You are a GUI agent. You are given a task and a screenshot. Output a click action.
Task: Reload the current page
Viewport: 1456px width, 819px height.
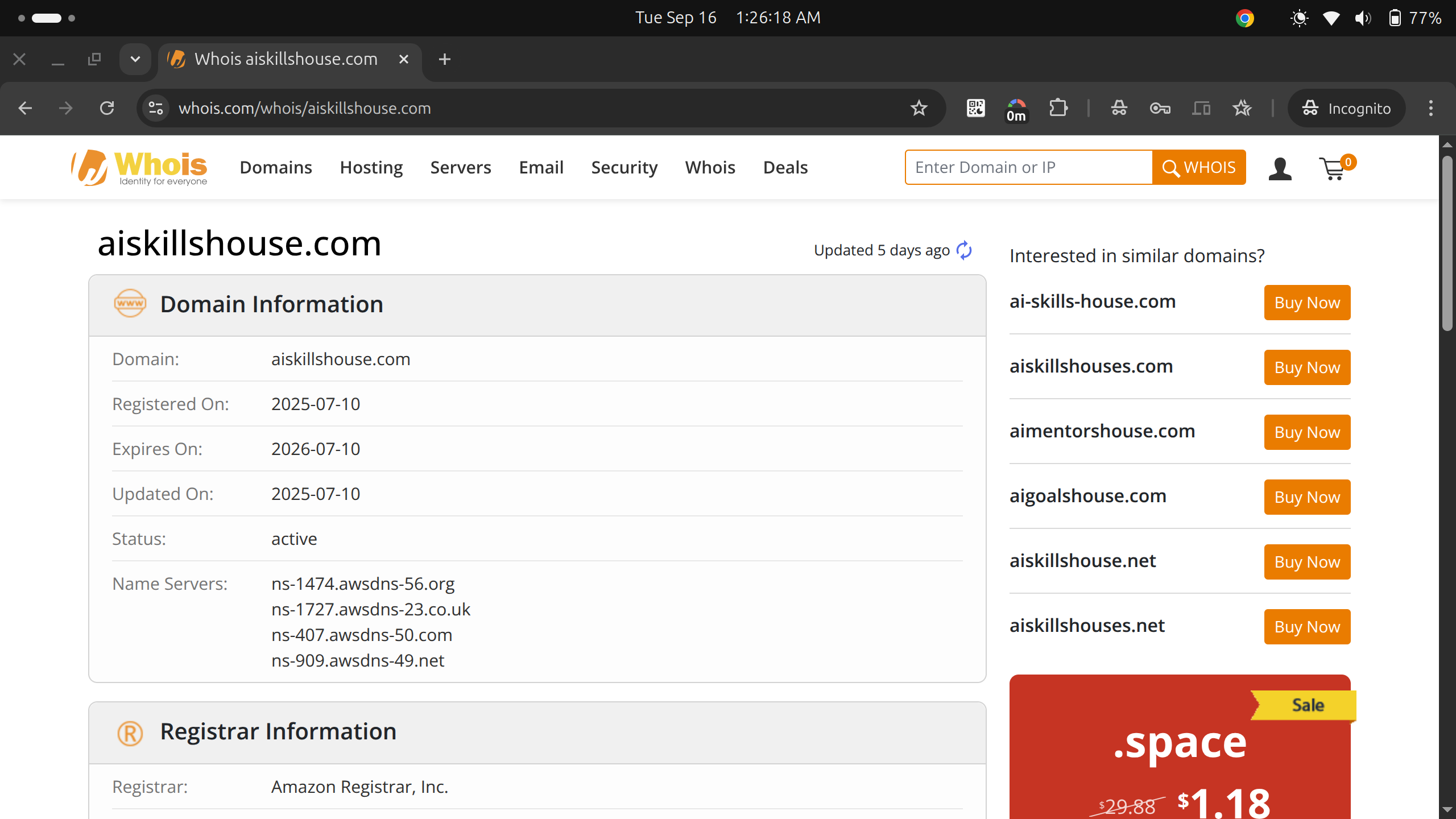(x=107, y=108)
